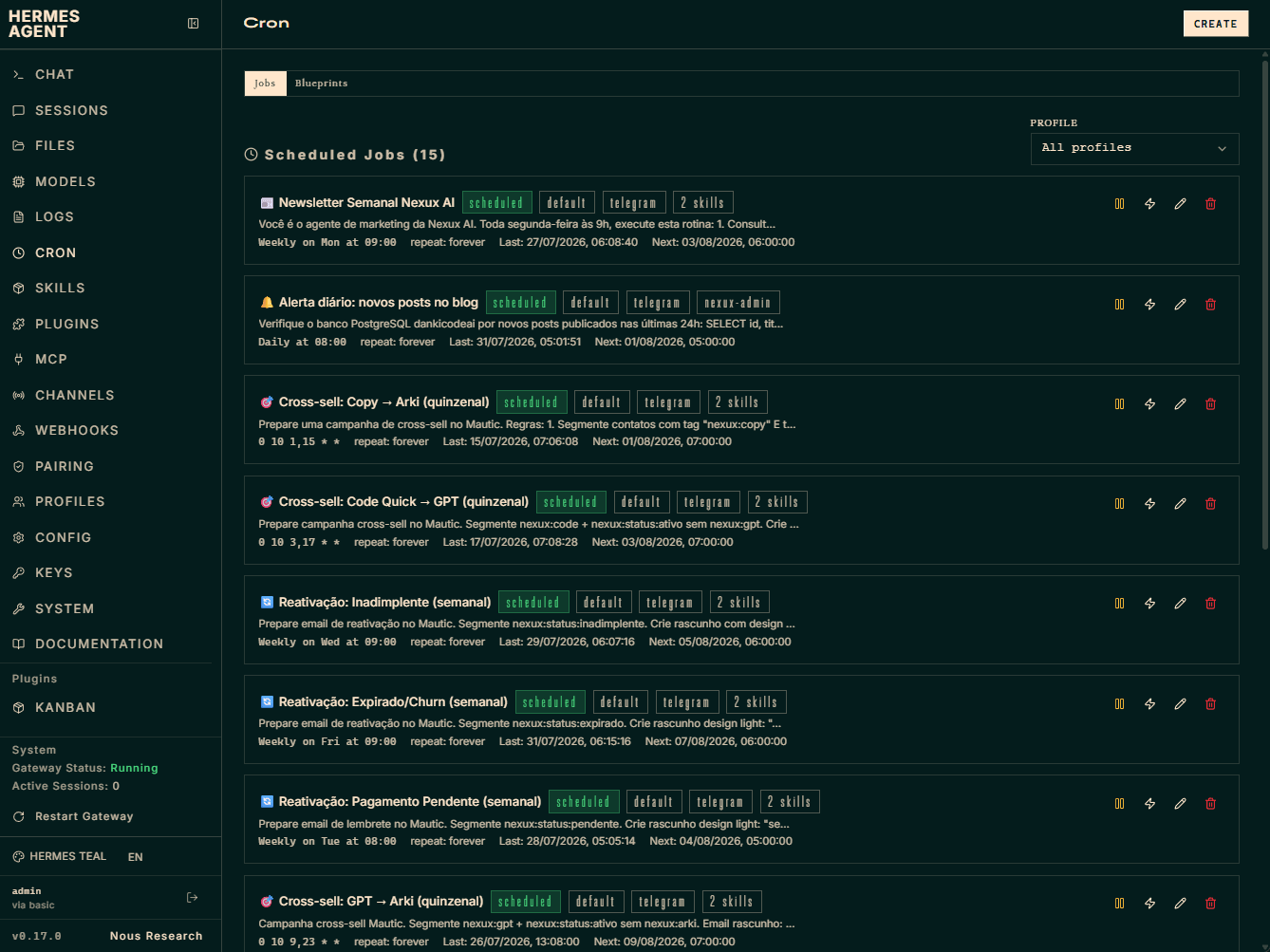The image size is (1270, 952).
Task: Pause the Cross-sell GPT → Arki job
Action: coord(1120,904)
